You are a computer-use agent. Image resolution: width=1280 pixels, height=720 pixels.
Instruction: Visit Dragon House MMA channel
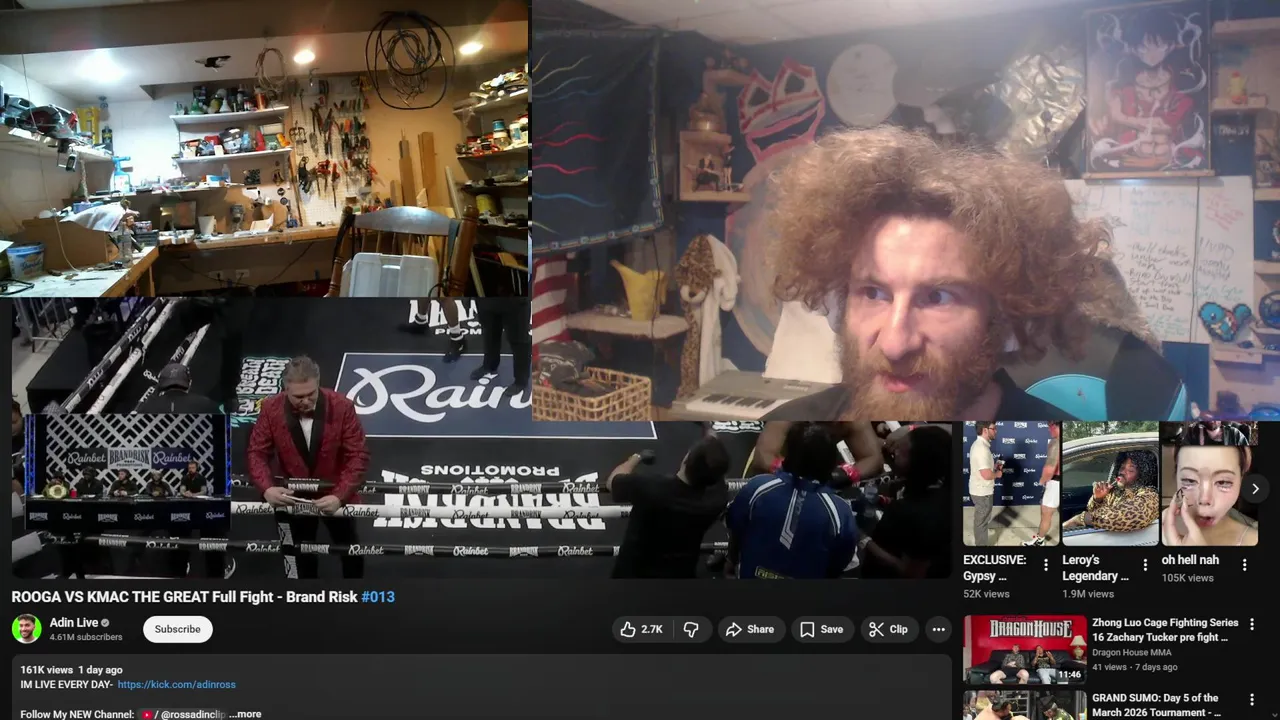1134,653
